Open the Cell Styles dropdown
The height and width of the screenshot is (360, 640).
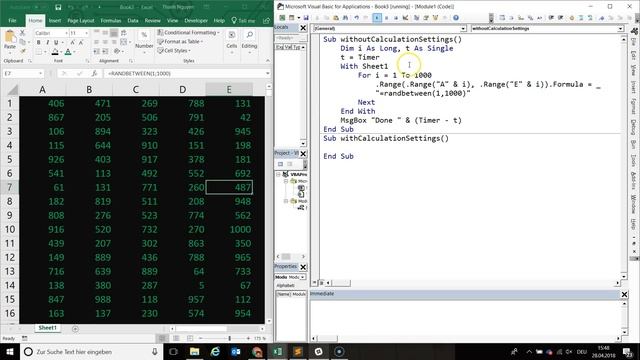tap(174, 51)
